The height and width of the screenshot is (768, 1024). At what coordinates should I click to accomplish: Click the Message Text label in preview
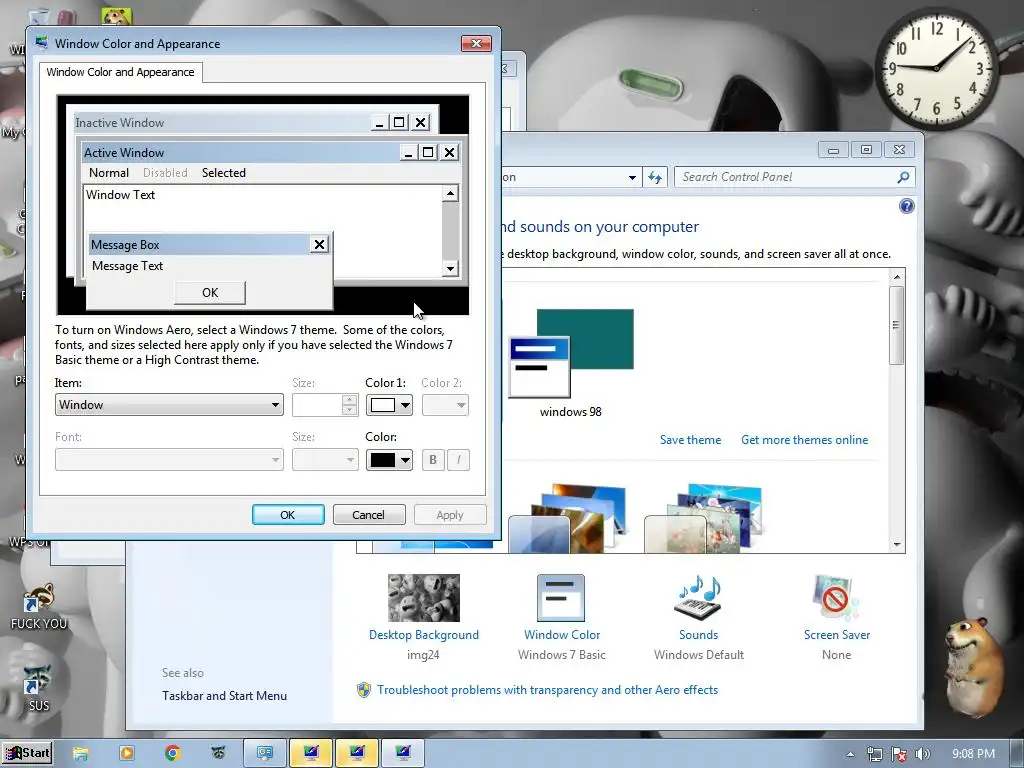[127, 266]
